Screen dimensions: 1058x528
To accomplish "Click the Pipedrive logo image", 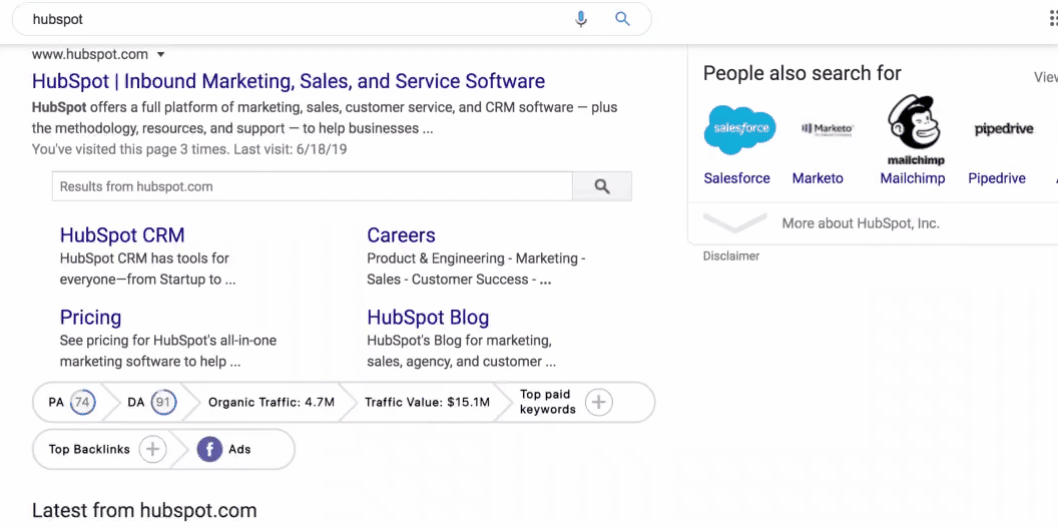I will (x=1003, y=129).
